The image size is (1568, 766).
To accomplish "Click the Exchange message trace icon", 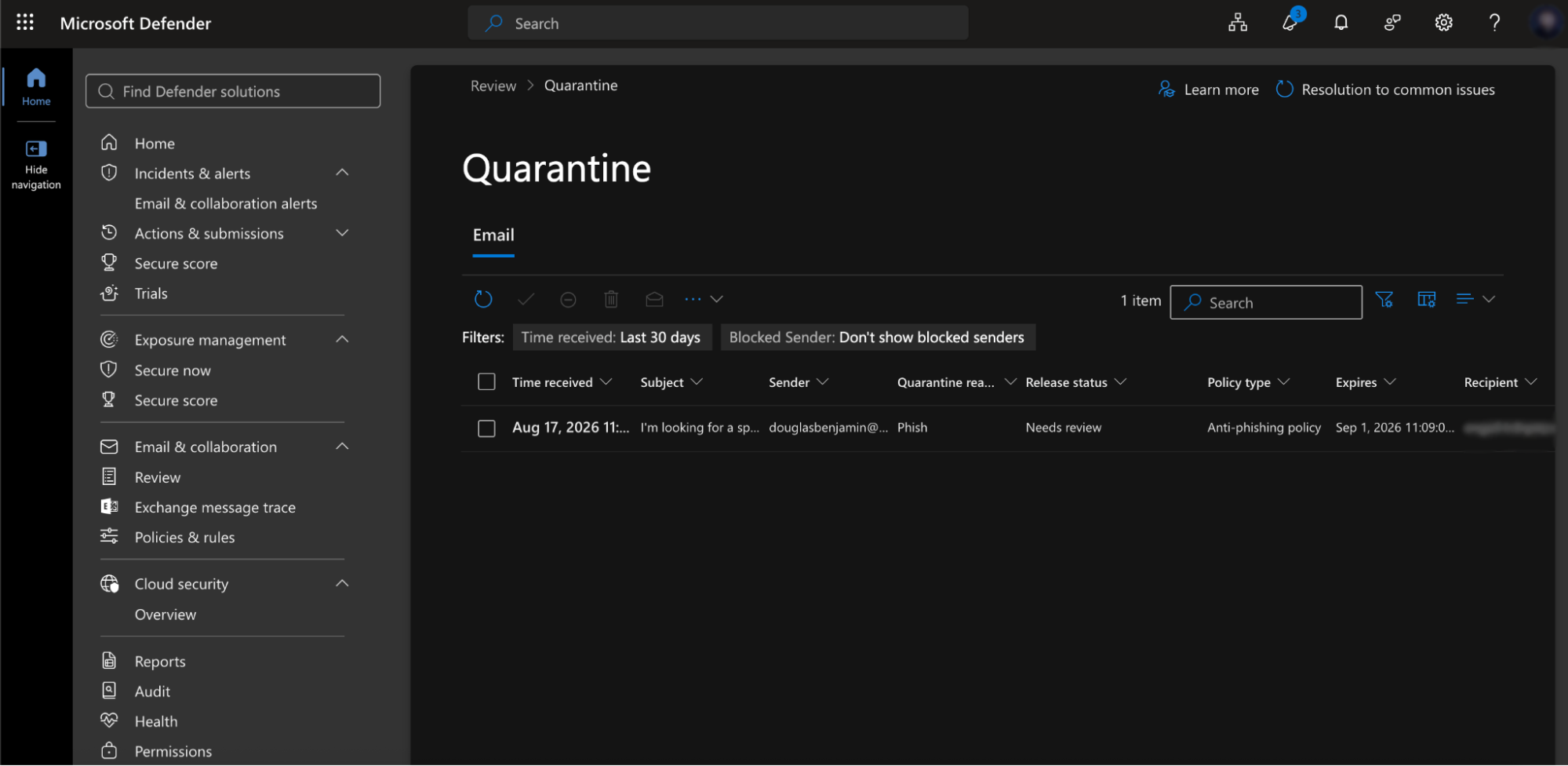I will [109, 507].
